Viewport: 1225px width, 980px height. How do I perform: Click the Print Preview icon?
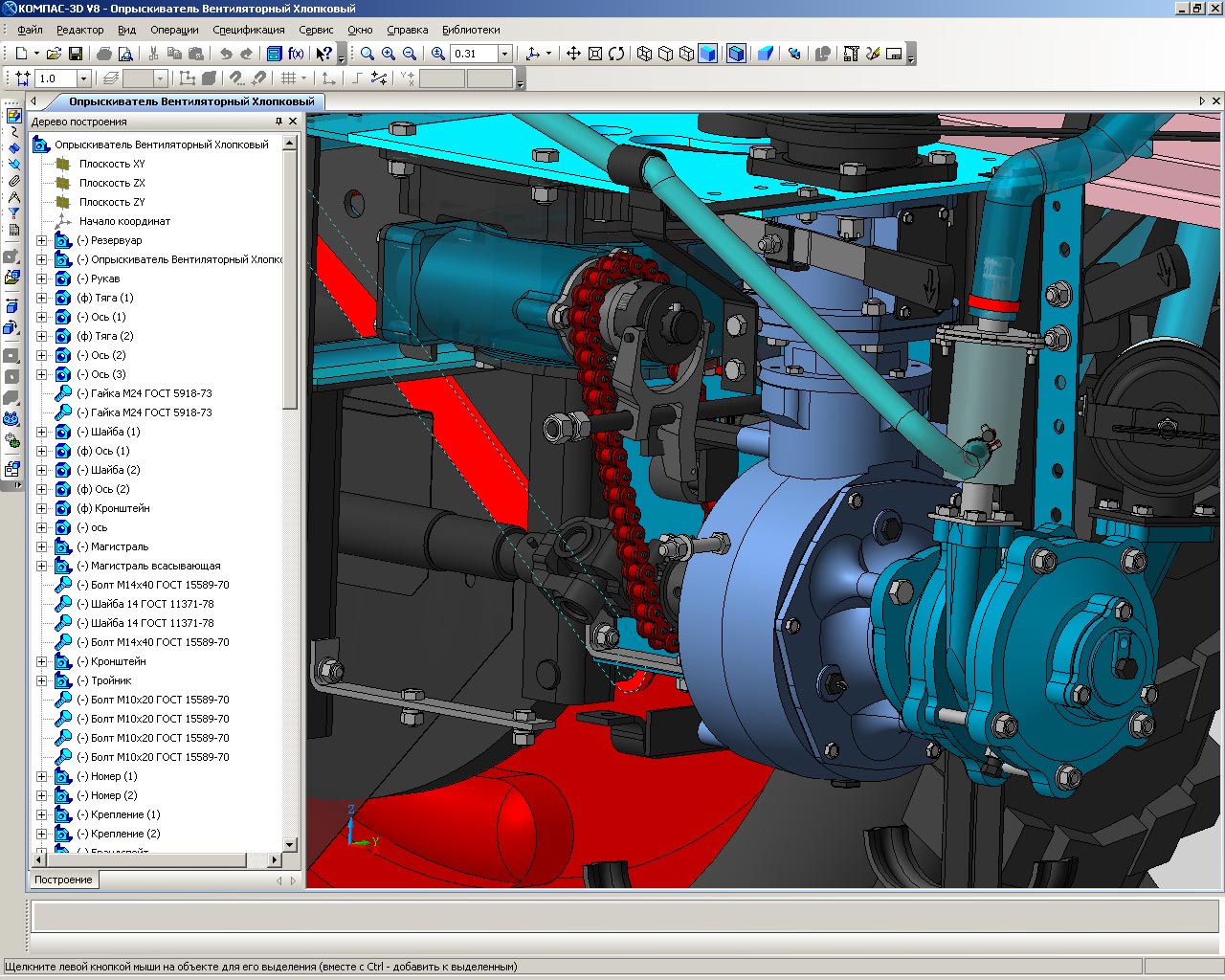(124, 54)
